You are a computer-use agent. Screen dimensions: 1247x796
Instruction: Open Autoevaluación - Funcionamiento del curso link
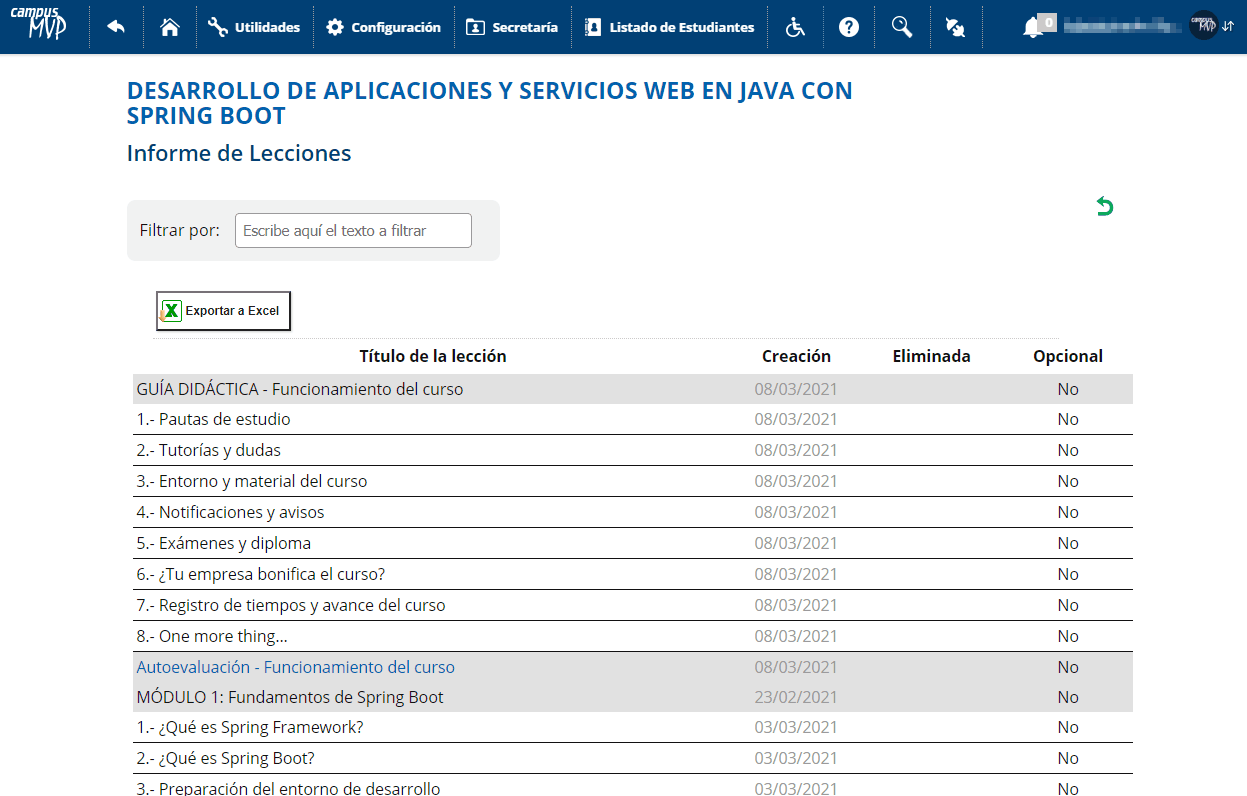point(296,667)
